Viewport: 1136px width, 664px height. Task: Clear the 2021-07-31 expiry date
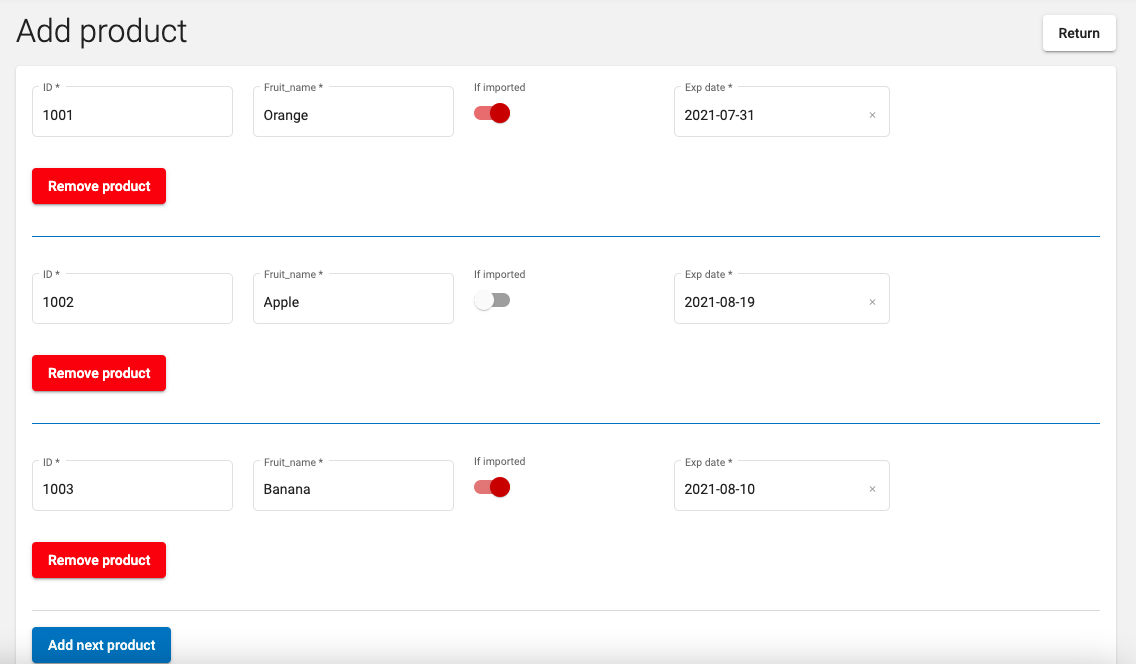[872, 115]
